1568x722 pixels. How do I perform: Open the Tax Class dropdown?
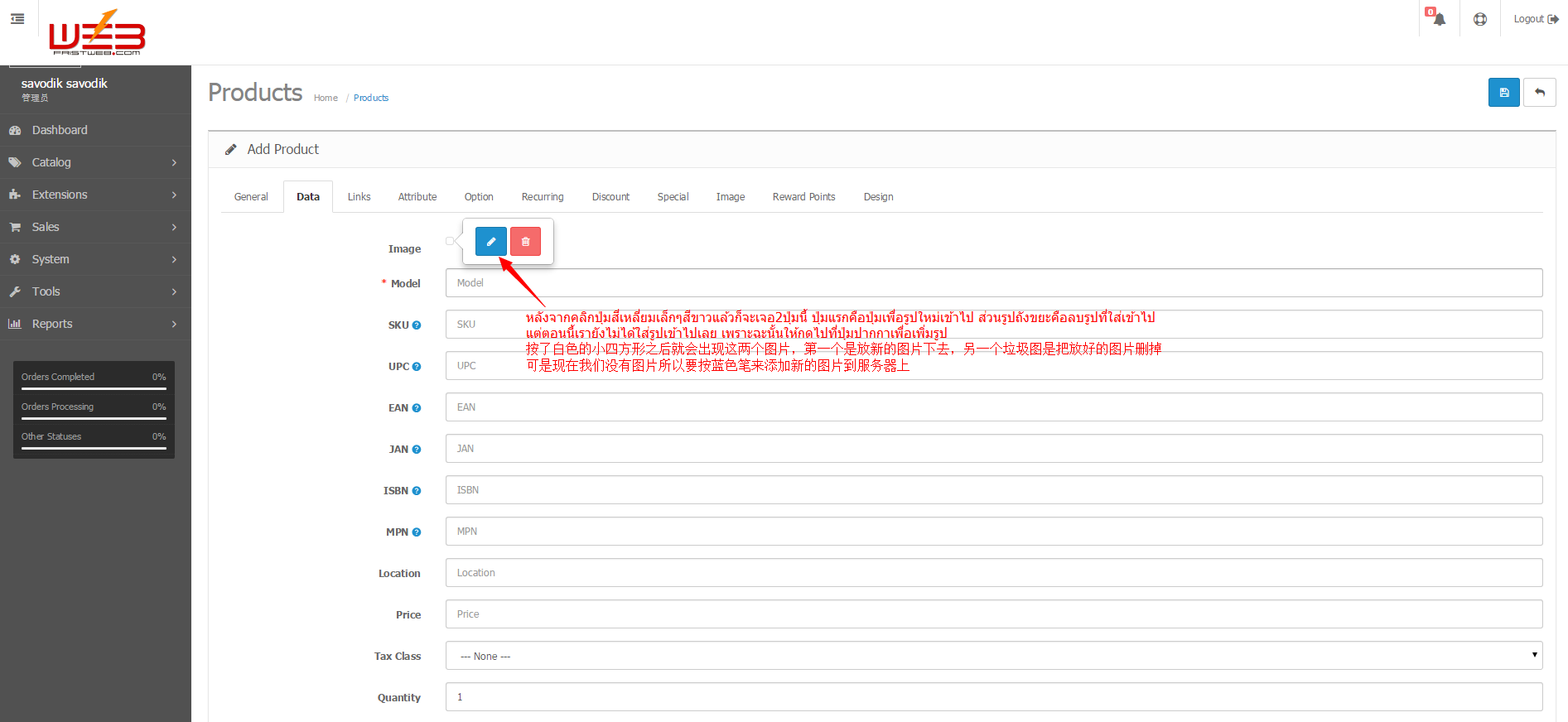[994, 656]
